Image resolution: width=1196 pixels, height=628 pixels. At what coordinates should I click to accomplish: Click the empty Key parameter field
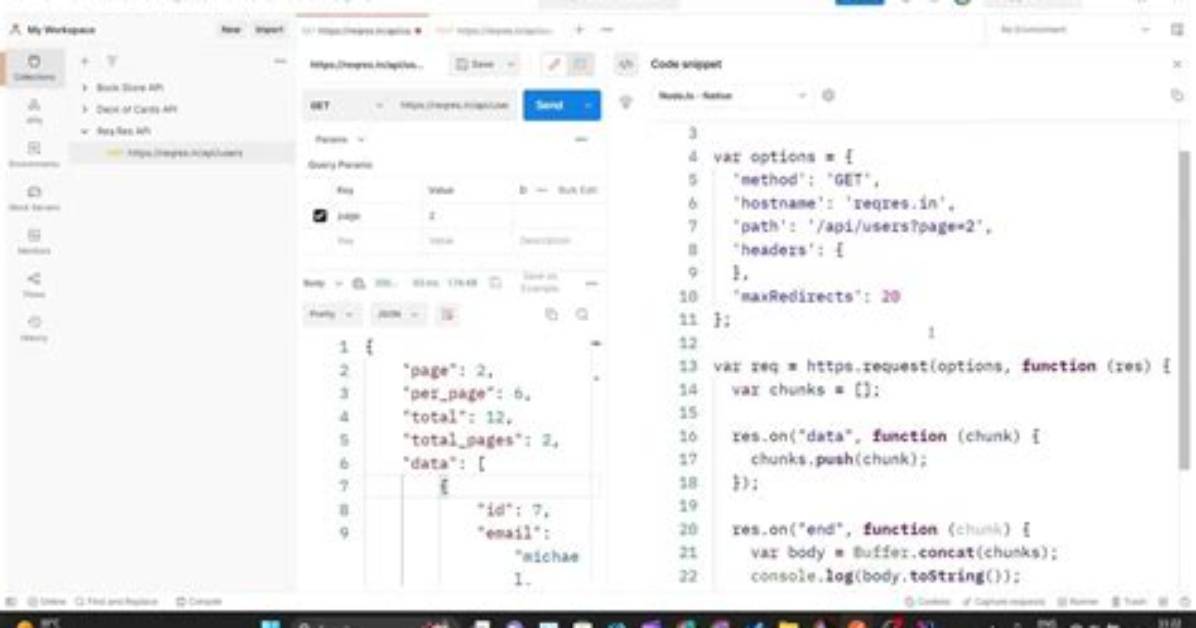click(x=378, y=240)
